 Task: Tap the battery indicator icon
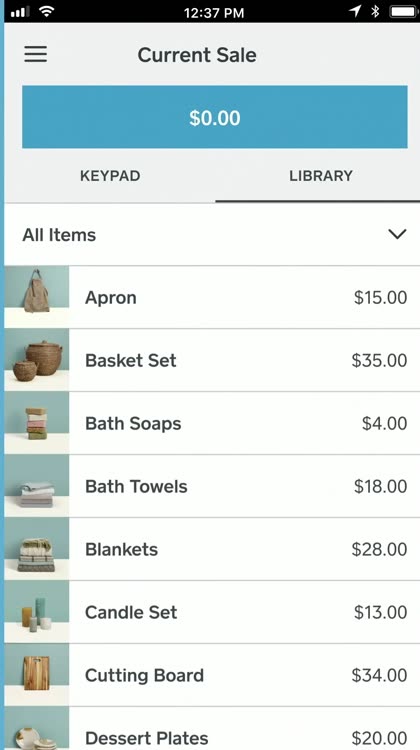(x=404, y=11)
